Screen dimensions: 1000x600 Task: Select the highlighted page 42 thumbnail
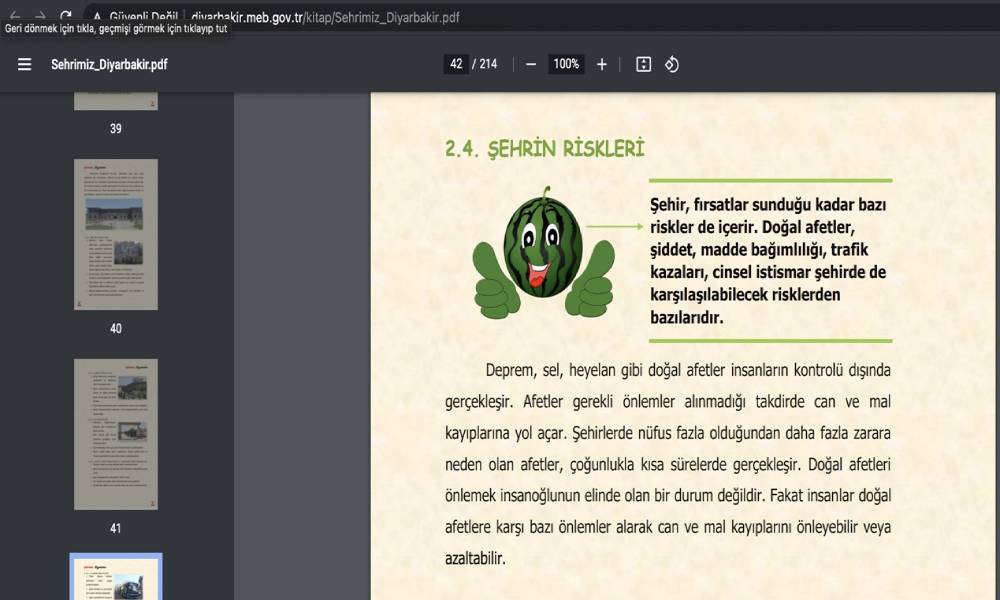tap(116, 576)
